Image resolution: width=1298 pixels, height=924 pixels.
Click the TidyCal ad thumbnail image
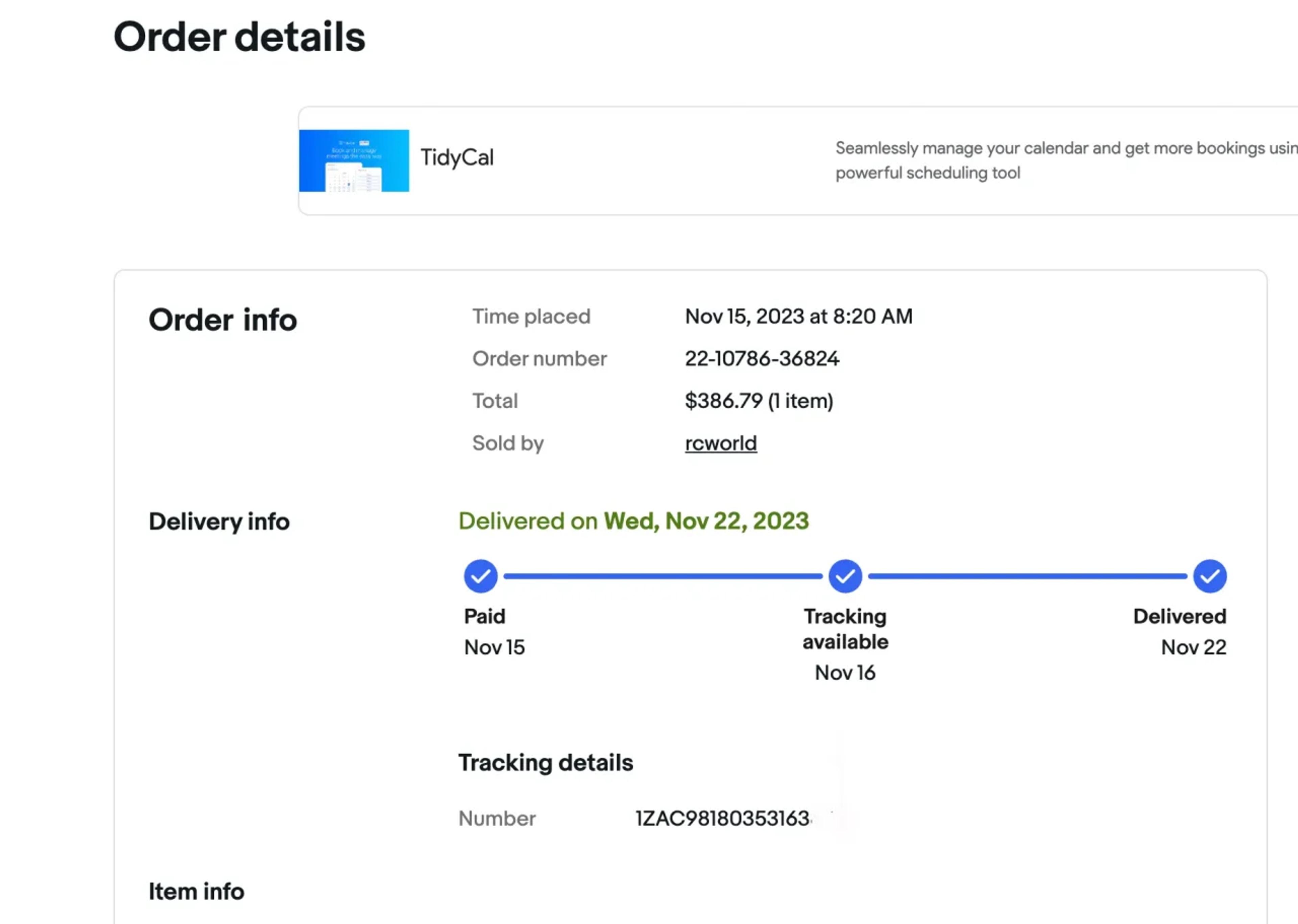[x=354, y=161]
